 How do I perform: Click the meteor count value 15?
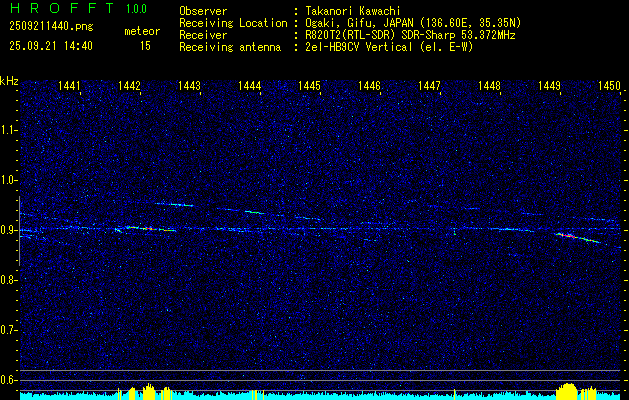point(145,46)
